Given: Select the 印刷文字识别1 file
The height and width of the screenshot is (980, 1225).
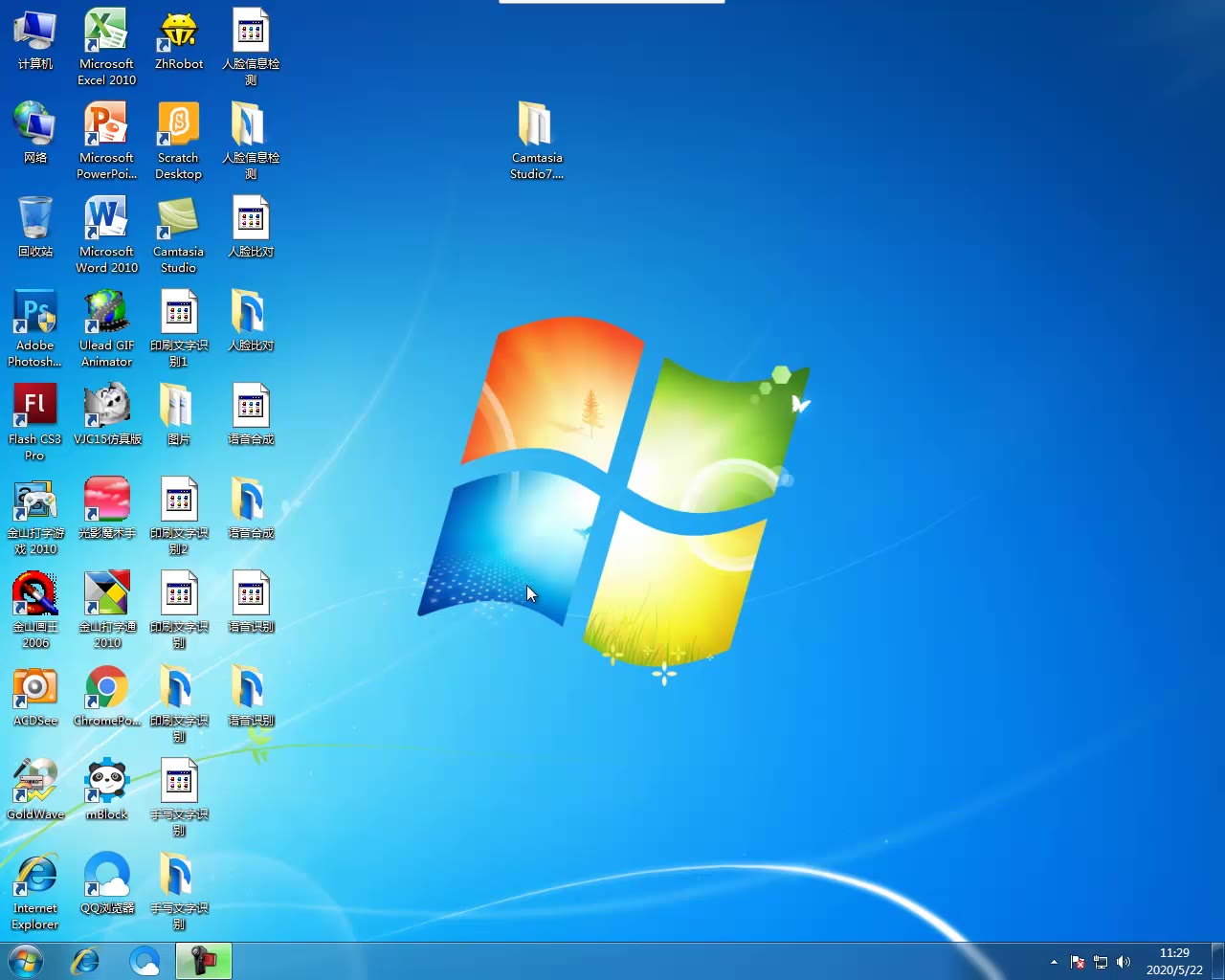Looking at the screenshot, I should click(178, 328).
